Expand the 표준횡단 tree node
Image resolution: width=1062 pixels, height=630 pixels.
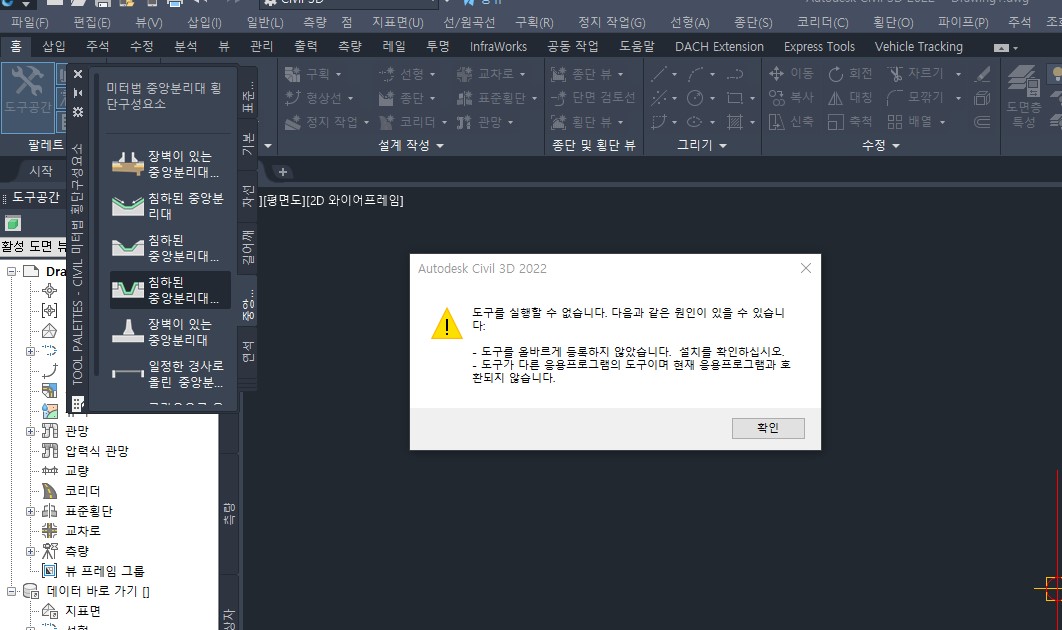31,511
